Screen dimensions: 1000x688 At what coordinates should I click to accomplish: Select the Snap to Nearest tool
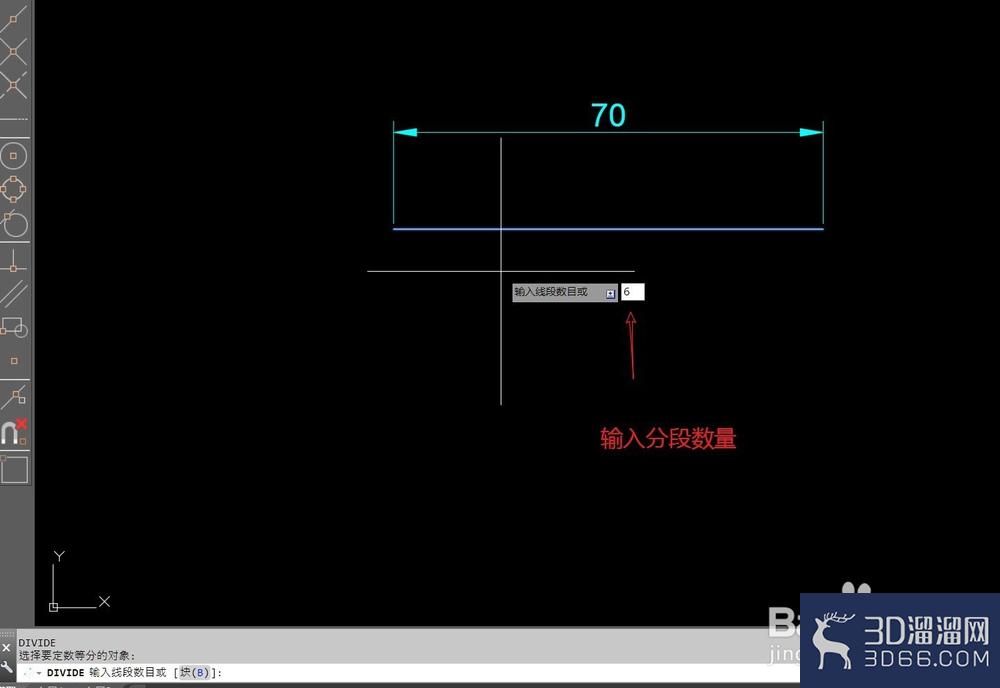click(13, 397)
